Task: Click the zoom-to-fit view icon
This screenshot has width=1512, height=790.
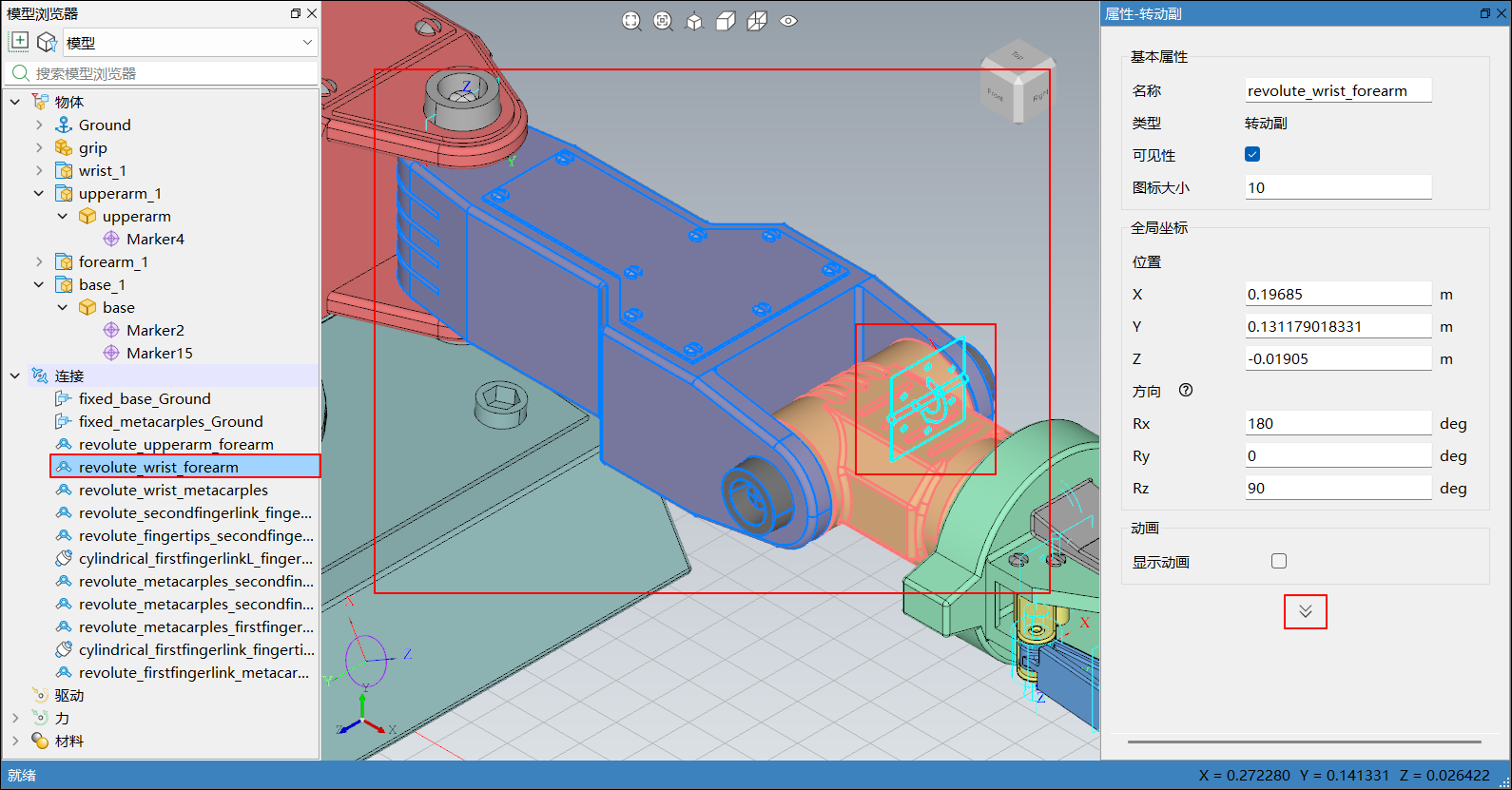Action: click(x=631, y=21)
